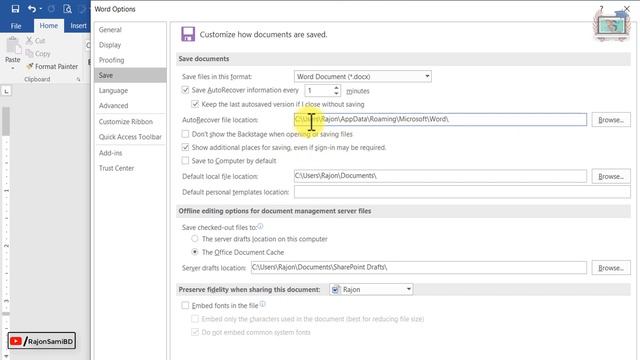Open the Add-ins category
The width and height of the screenshot is (640, 360).
130,153
